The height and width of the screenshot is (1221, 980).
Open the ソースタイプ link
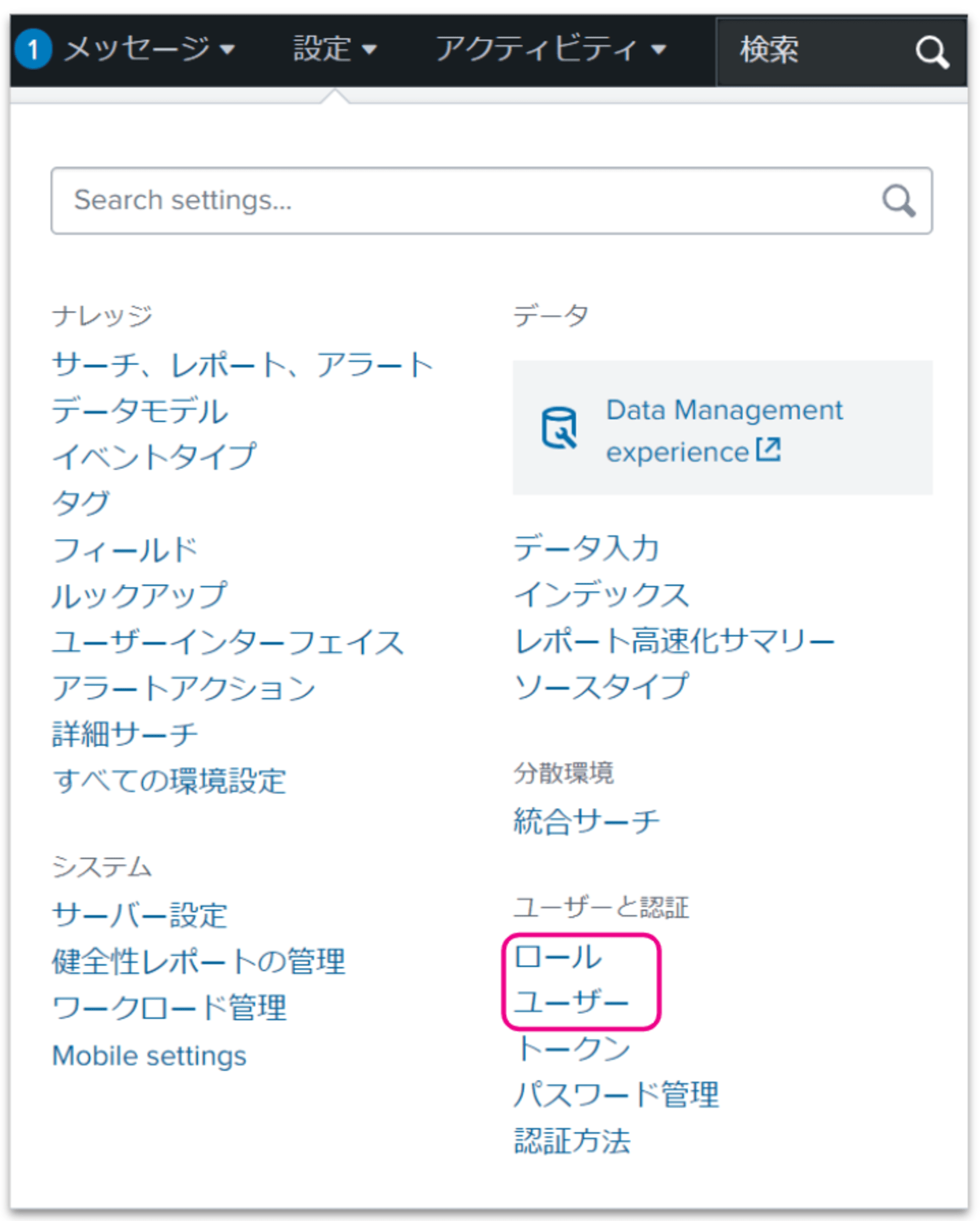(x=601, y=686)
